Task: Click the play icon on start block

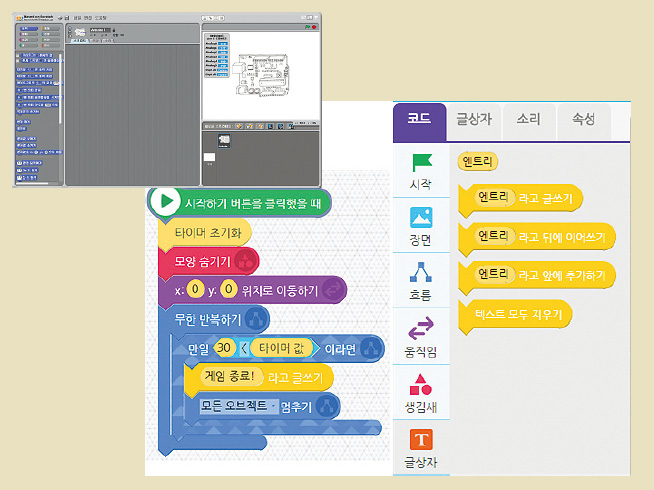Action: pyautogui.click(x=165, y=201)
